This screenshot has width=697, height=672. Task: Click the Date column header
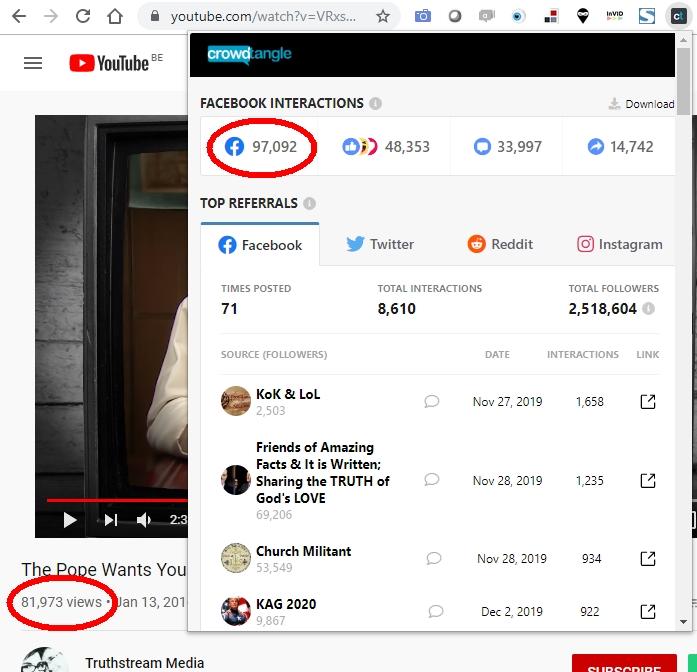[497, 355]
